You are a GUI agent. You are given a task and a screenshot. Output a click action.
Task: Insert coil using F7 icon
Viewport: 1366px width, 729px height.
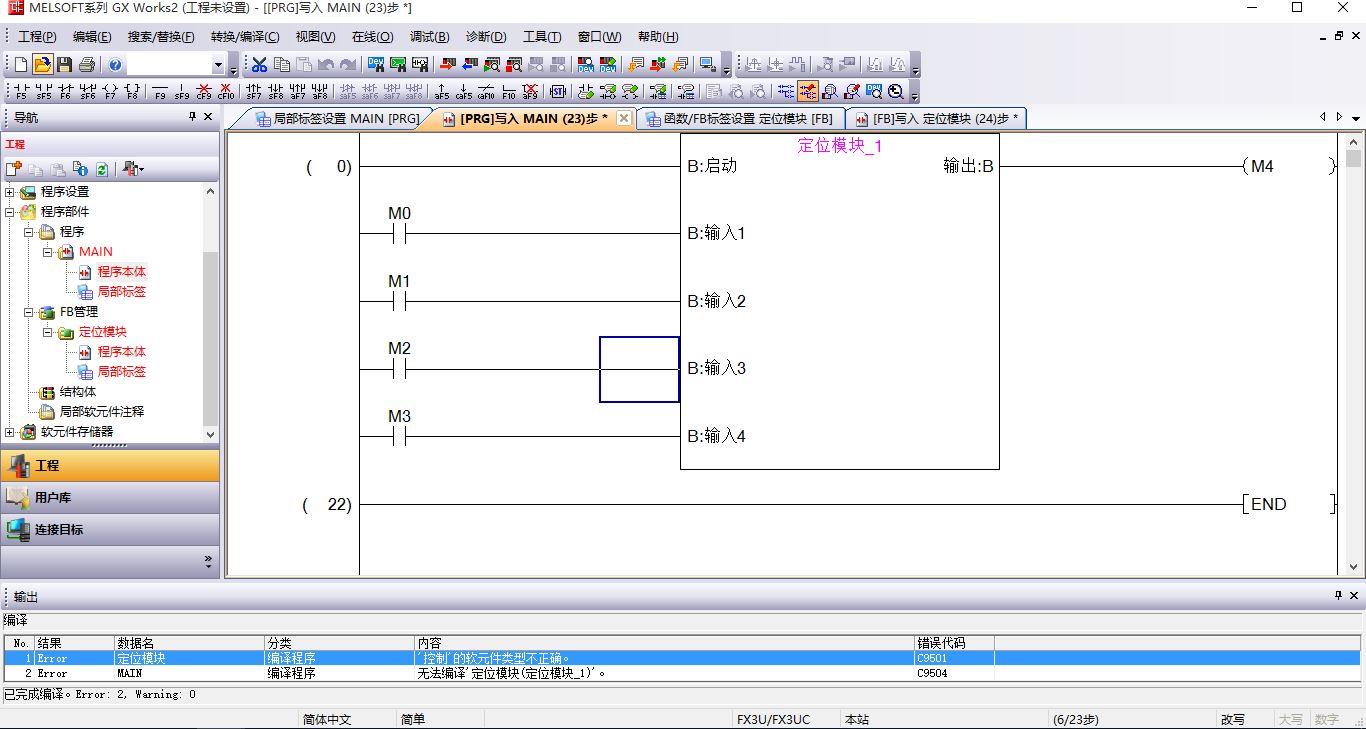(x=109, y=92)
